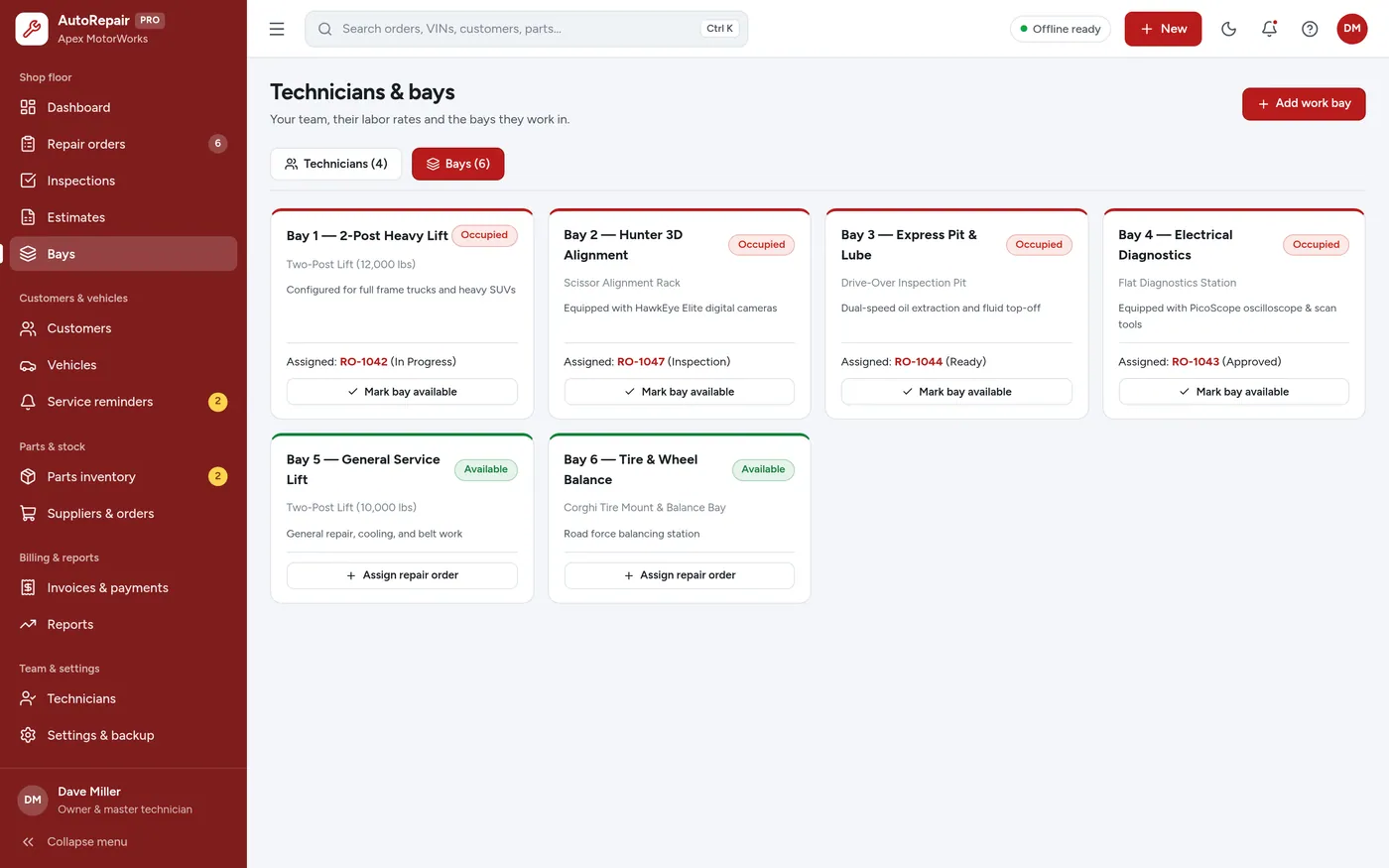Image resolution: width=1389 pixels, height=868 pixels.
Task: Mark Bay 1 as available
Action: pyautogui.click(x=402, y=392)
